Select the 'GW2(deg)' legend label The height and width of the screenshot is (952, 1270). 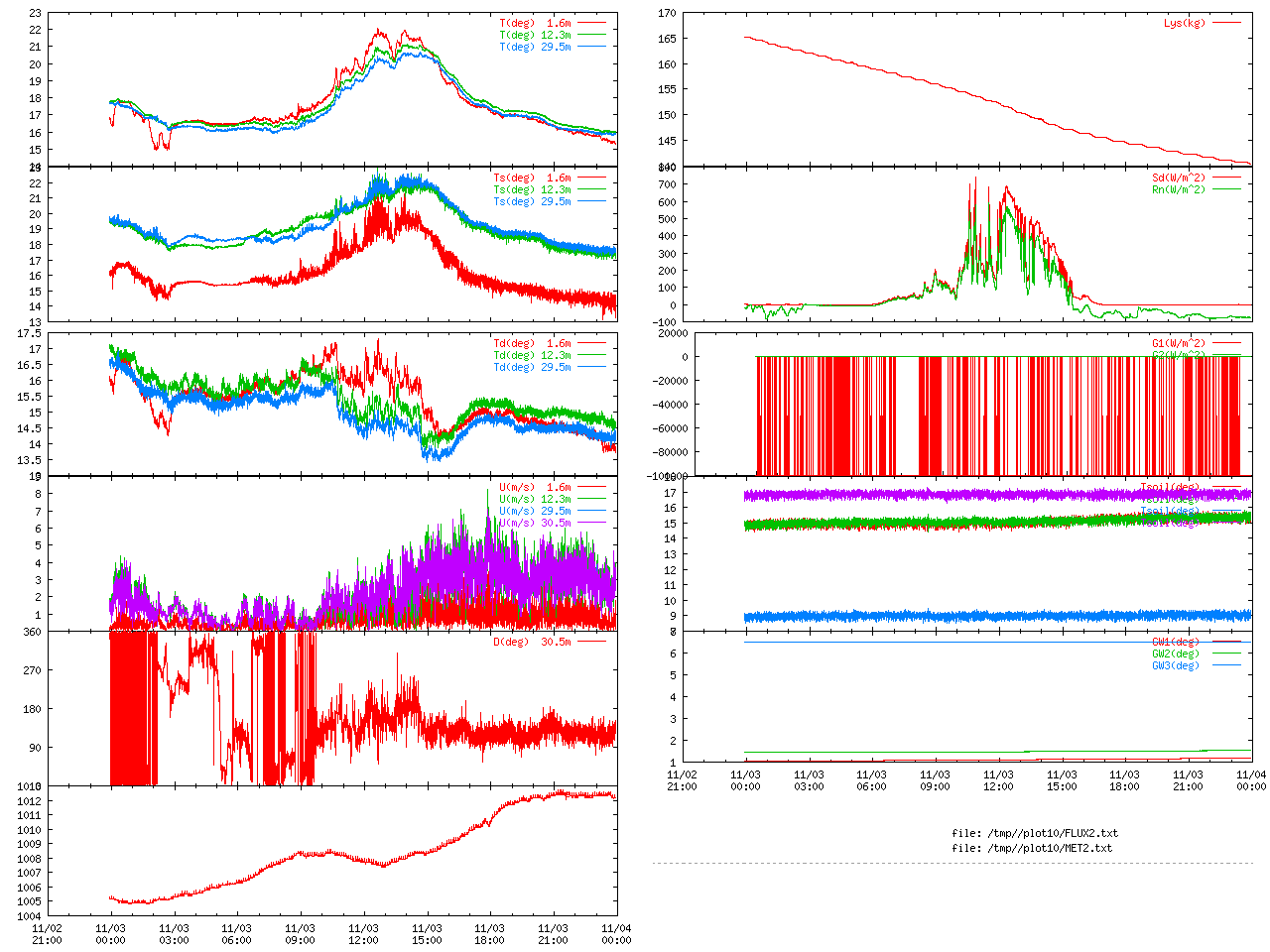[1176, 654]
